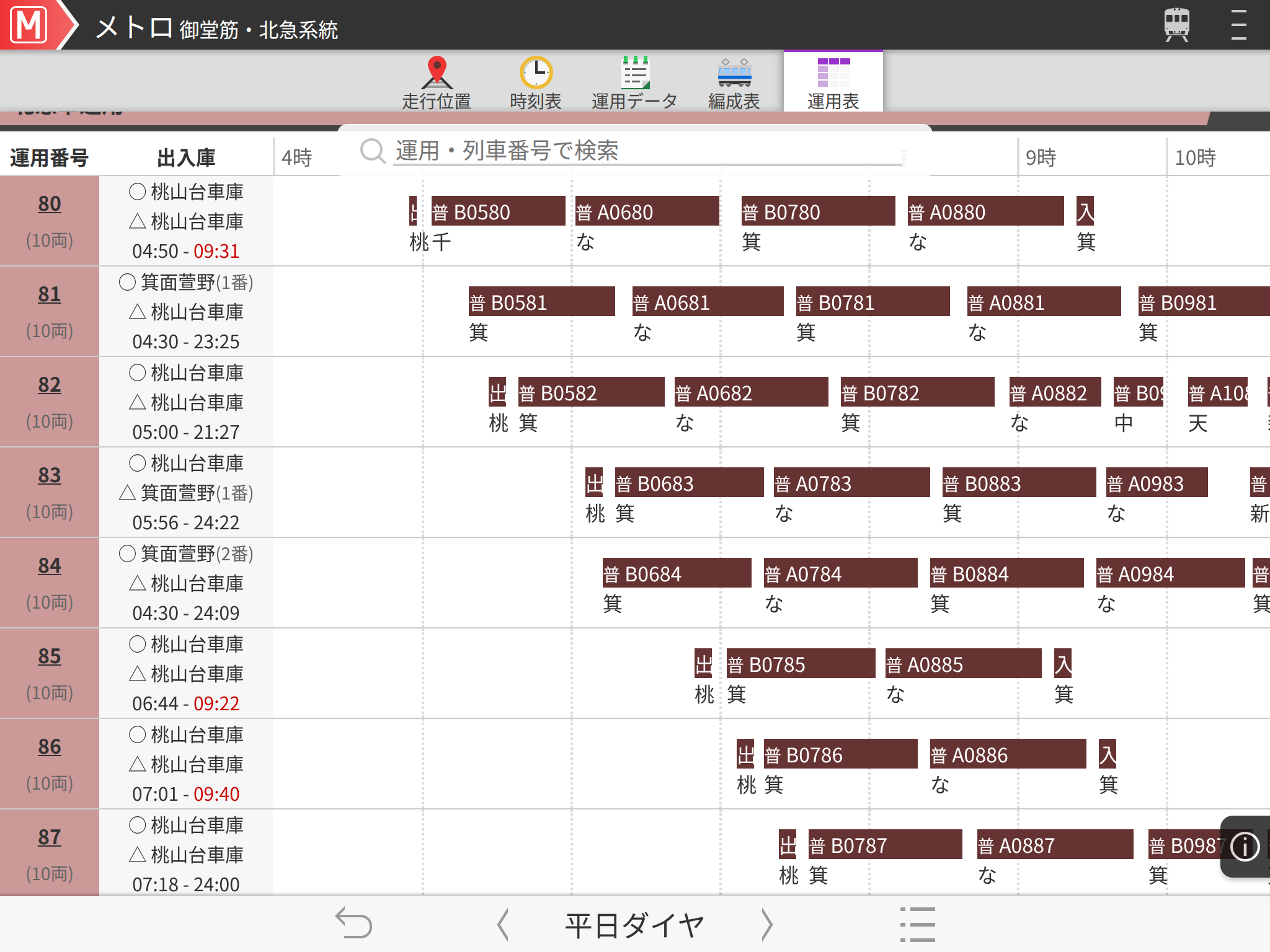Open operation number 85 link
Image resolution: width=1270 pixels, height=952 pixels.
tap(50, 656)
